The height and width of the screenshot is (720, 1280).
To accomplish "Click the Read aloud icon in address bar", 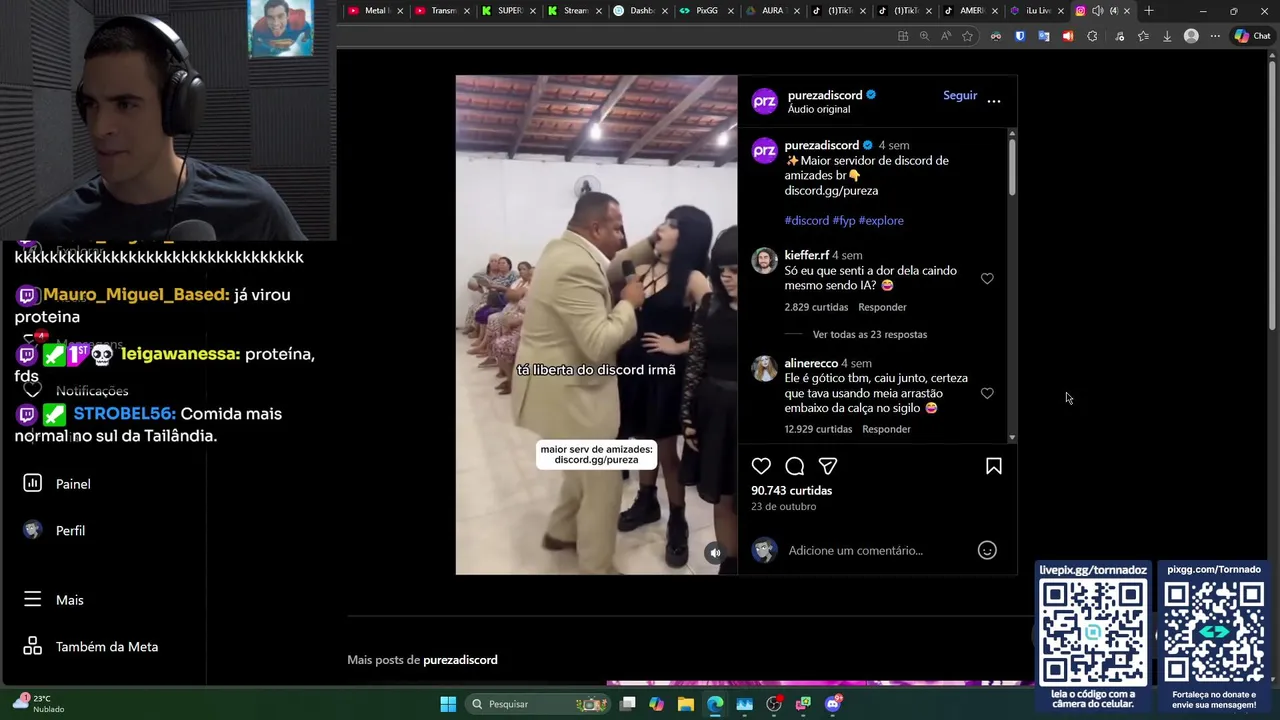I will click(946, 36).
